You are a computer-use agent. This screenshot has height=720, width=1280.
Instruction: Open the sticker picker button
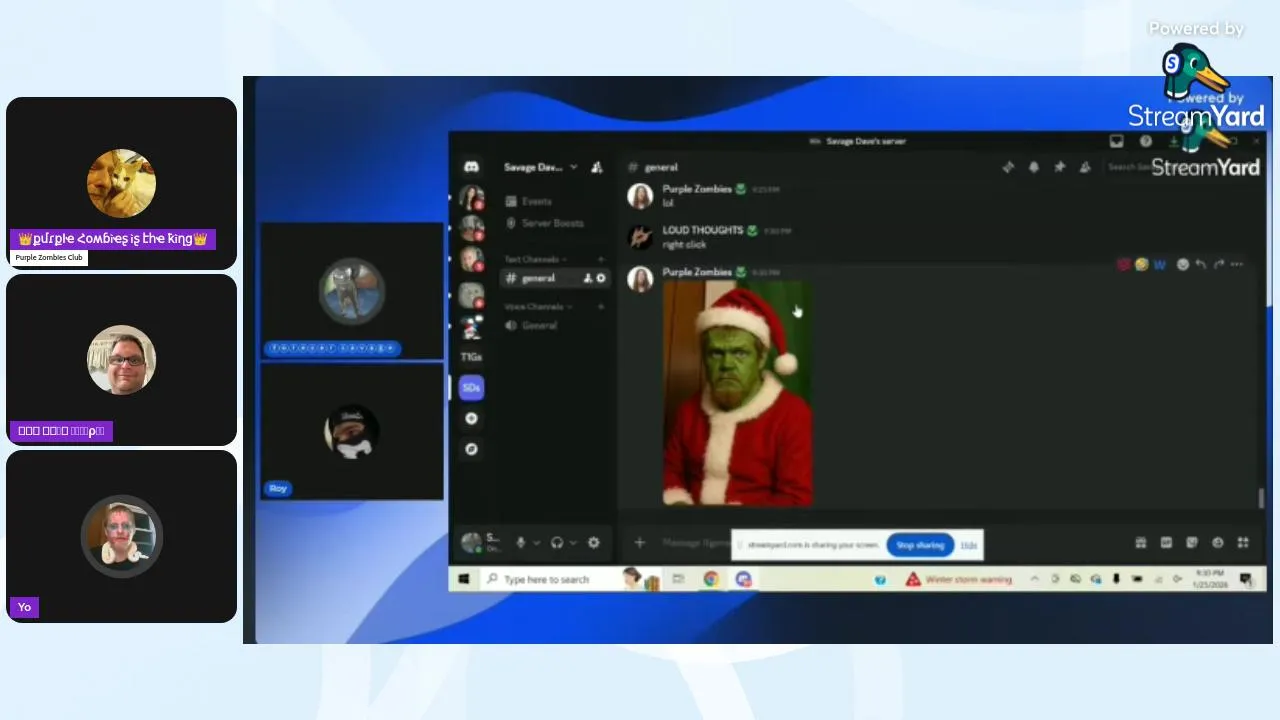1192,543
